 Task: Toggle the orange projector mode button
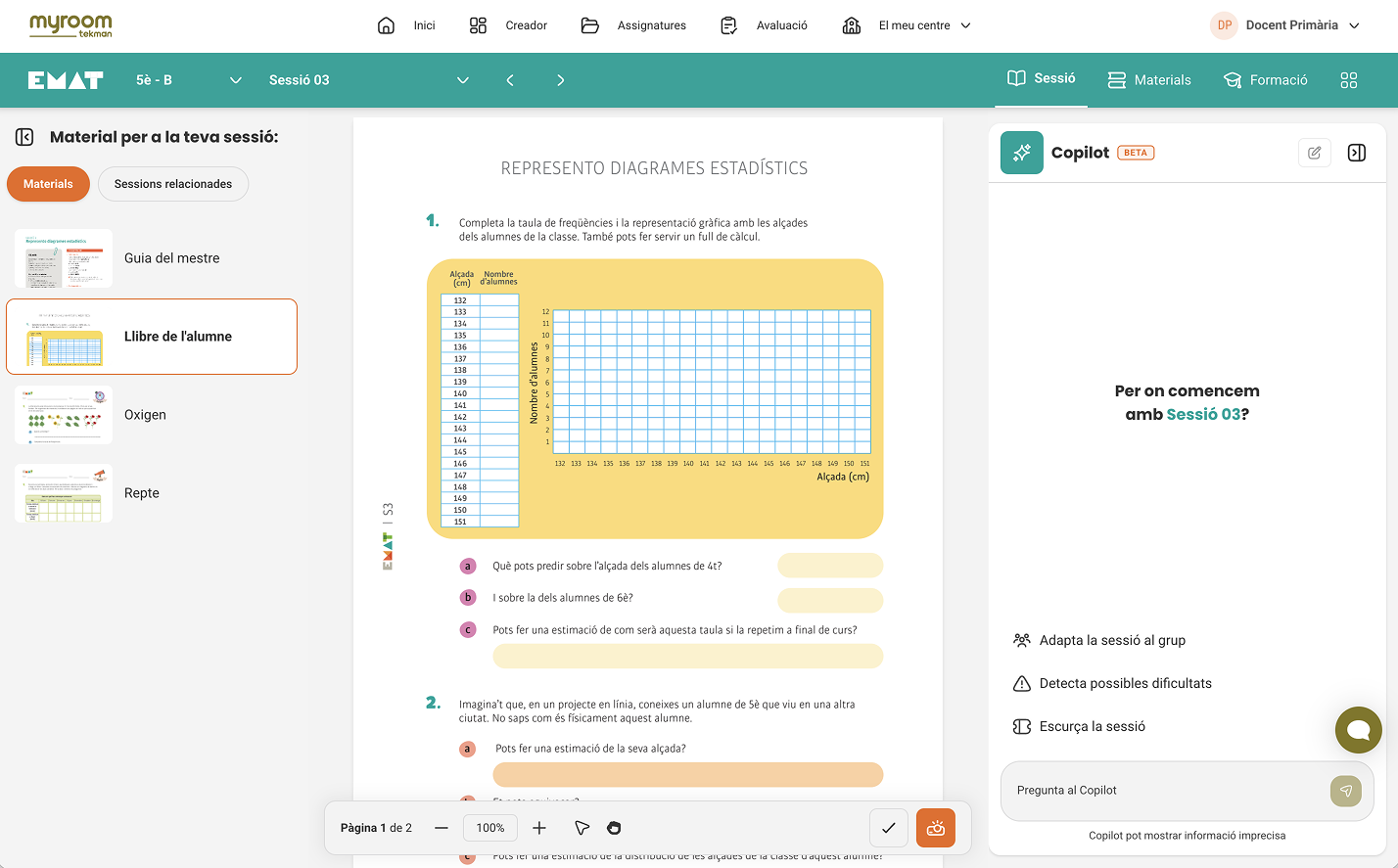[x=936, y=828]
